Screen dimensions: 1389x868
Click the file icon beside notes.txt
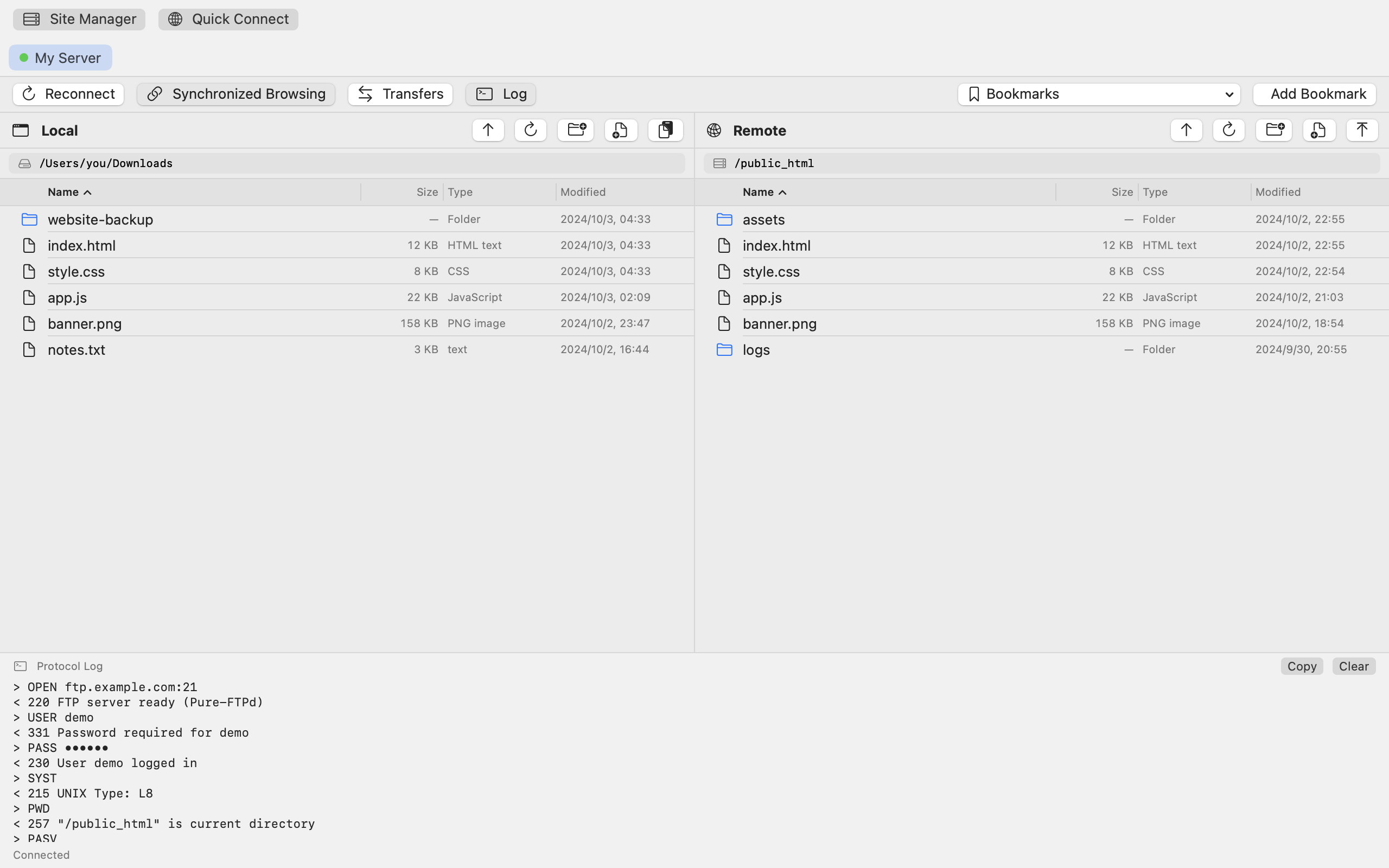29,349
